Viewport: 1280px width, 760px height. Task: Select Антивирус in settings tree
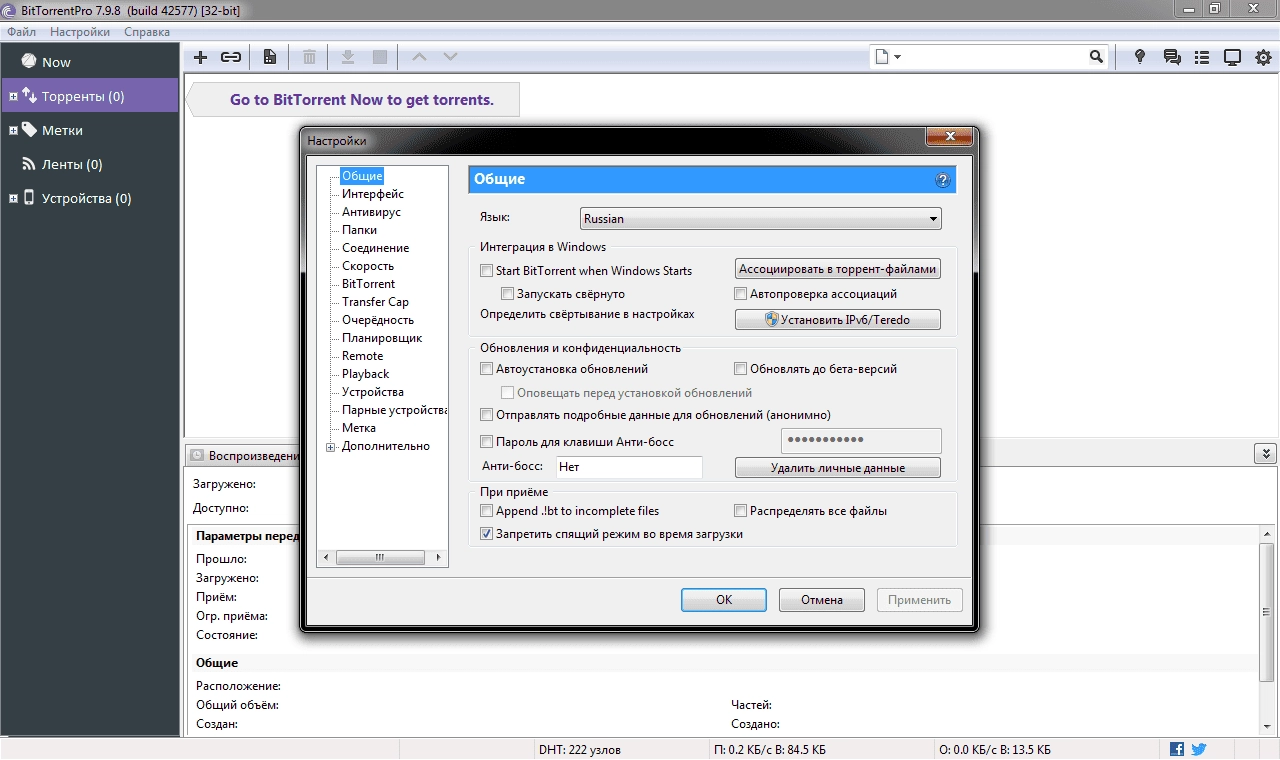coord(371,212)
